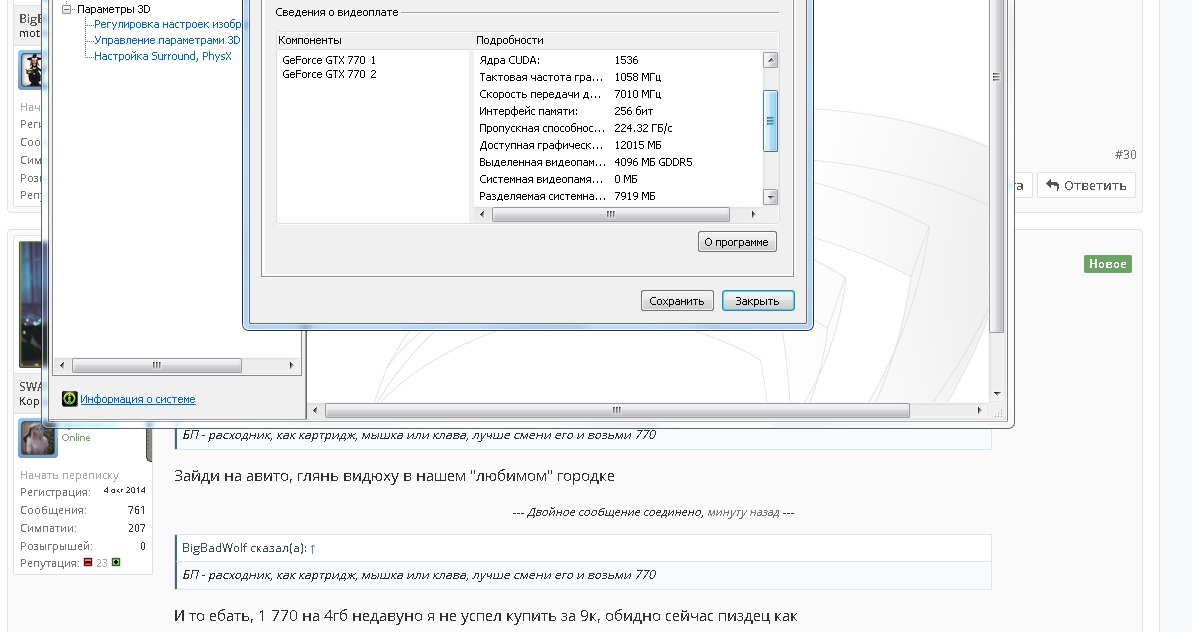Click main panel bottom scroll-right arrow
The image size is (1192, 632).
point(979,411)
